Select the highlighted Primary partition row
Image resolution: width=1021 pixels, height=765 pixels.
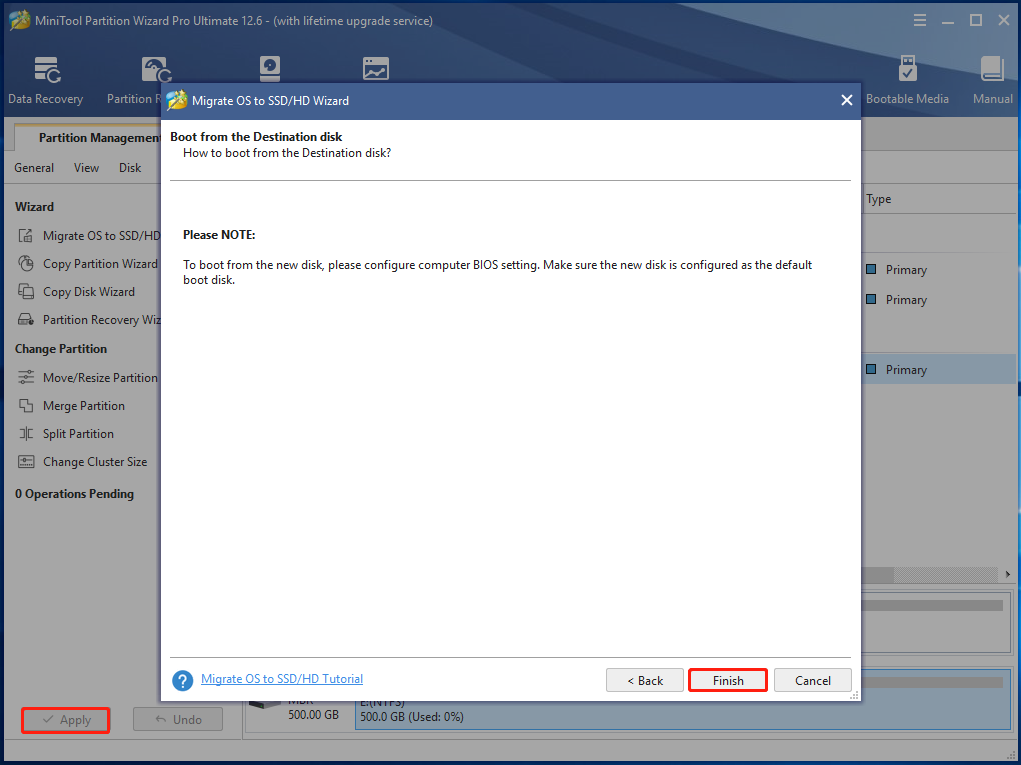click(x=938, y=369)
